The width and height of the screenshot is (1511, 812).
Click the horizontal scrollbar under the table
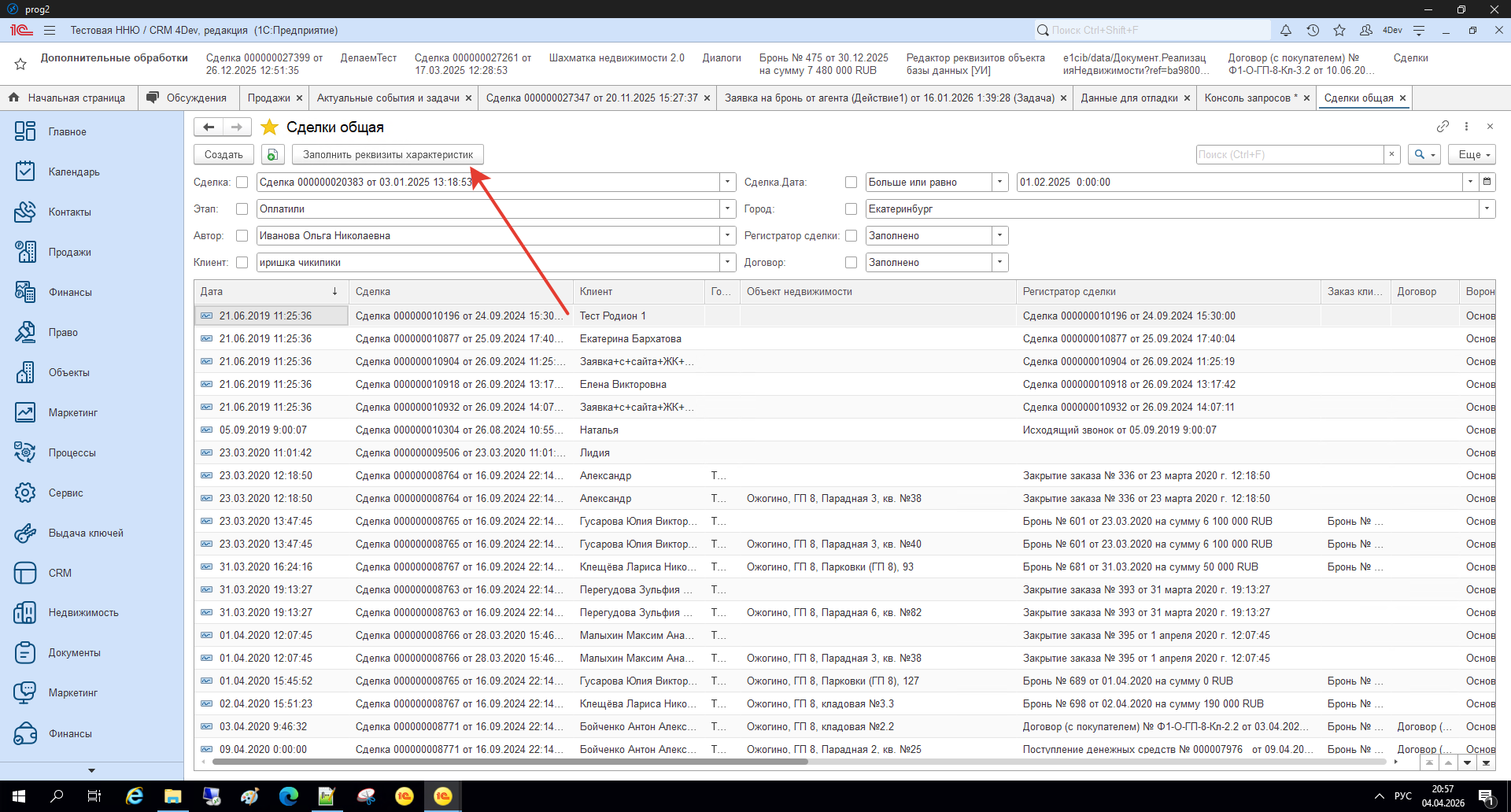[510, 762]
